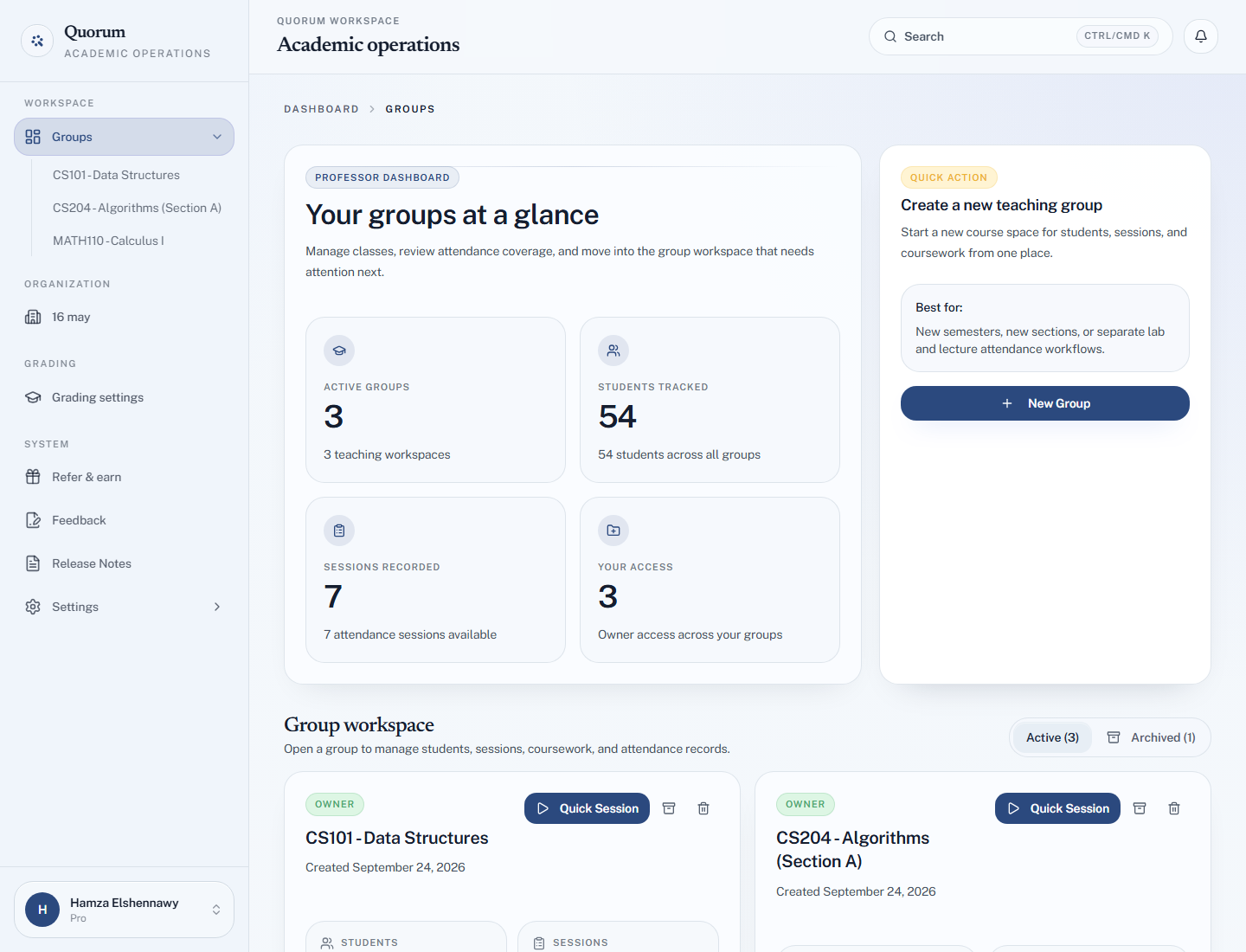Click the graduation cap Grading settings icon
Screen dimensions: 1246x952
click(x=33, y=397)
